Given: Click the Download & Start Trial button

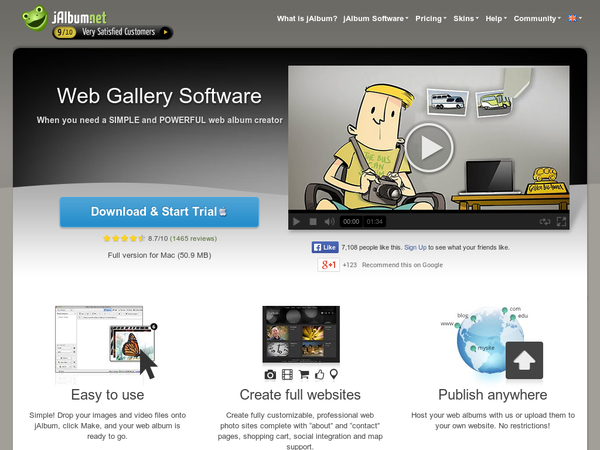Looking at the screenshot, I should (159, 212).
